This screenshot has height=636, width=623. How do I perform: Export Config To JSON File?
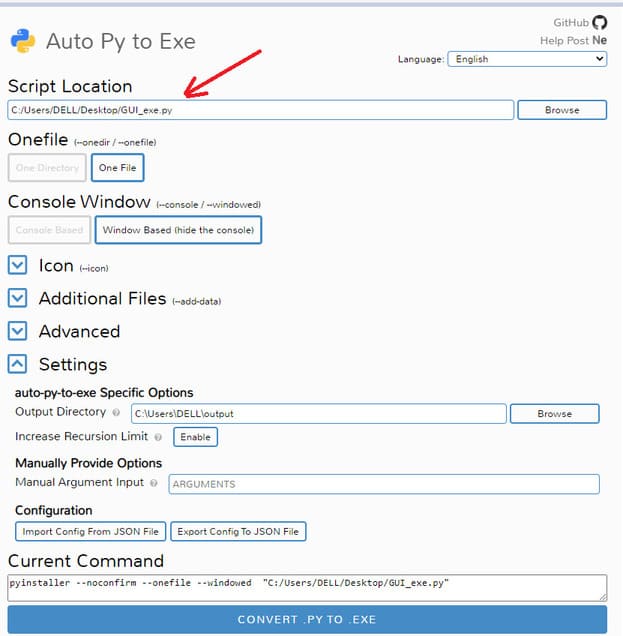[238, 531]
